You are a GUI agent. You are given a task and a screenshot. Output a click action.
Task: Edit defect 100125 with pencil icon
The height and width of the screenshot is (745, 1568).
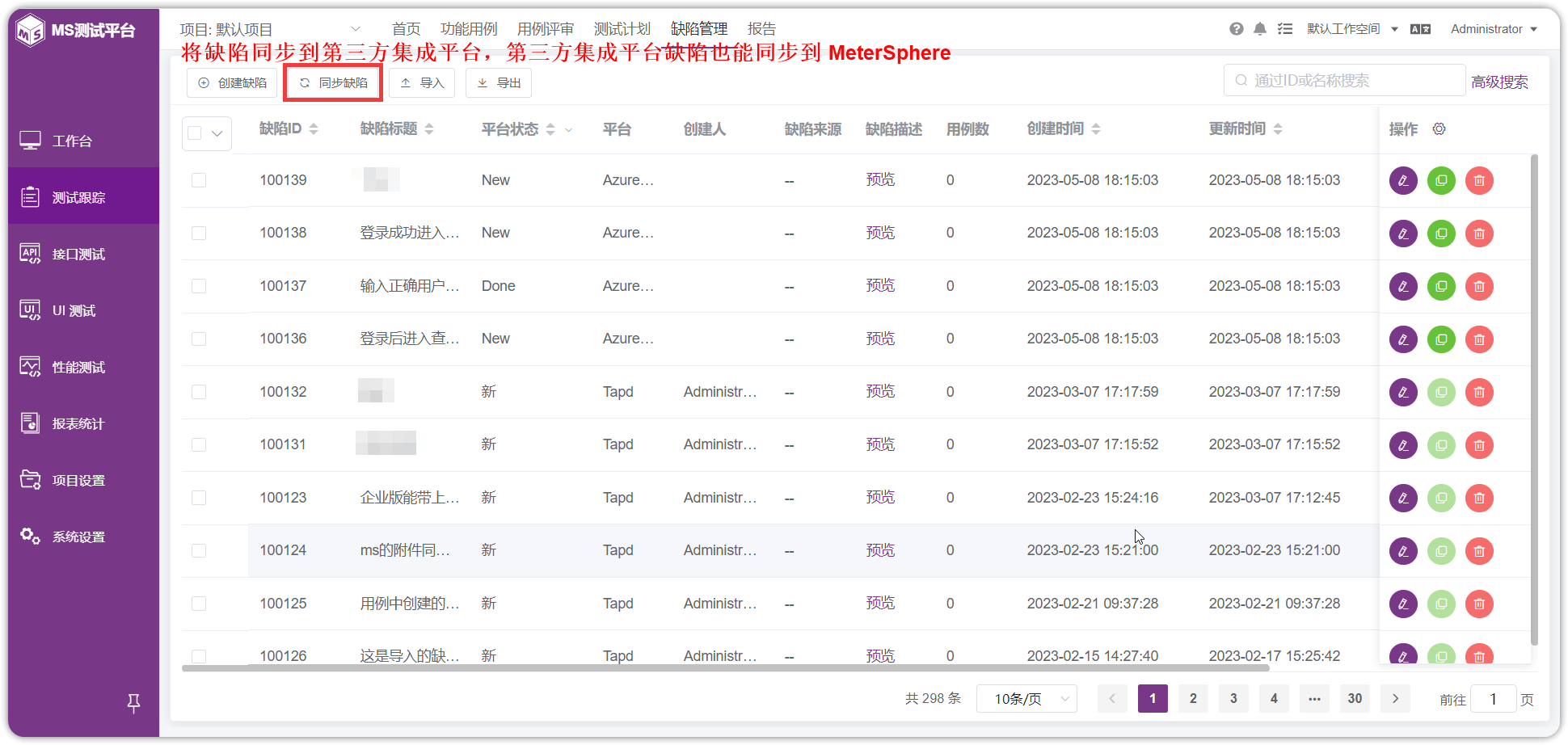1403,604
